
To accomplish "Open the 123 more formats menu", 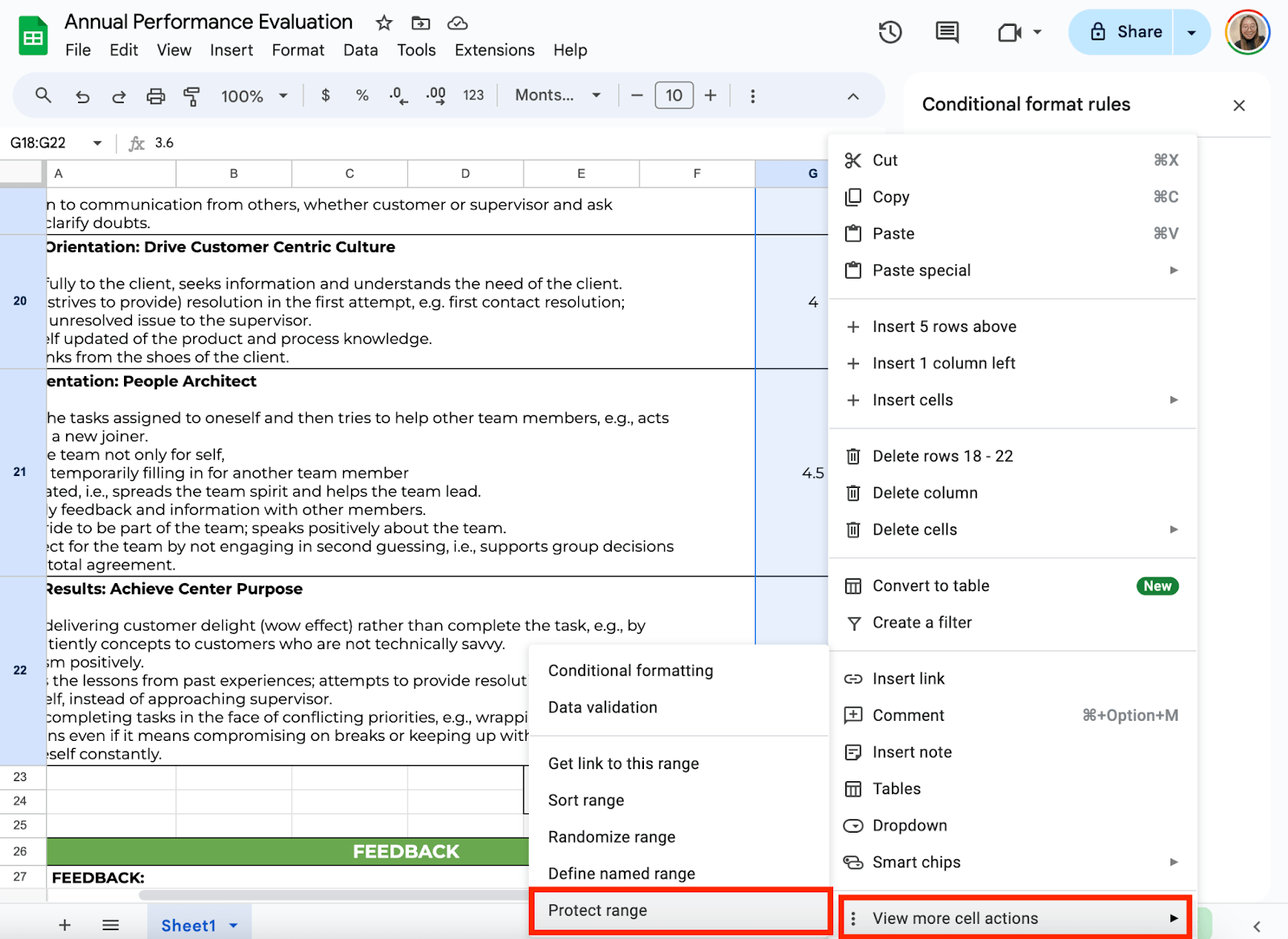I will (x=473, y=95).
